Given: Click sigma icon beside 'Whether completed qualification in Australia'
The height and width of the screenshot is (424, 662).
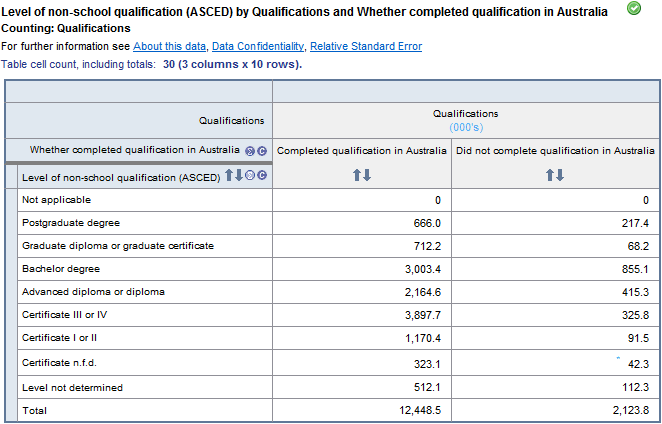Looking at the screenshot, I should pyautogui.click(x=251, y=151).
